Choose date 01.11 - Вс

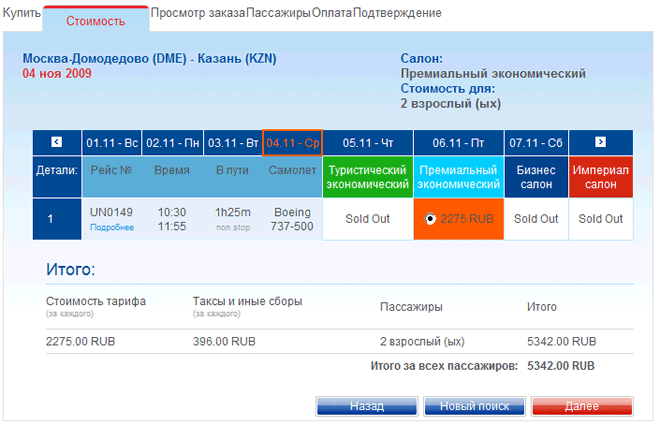[x=112, y=143]
